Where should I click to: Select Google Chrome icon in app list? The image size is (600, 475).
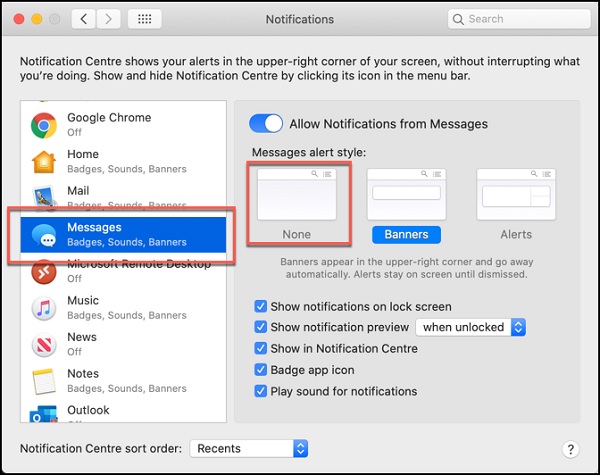click(x=43, y=125)
